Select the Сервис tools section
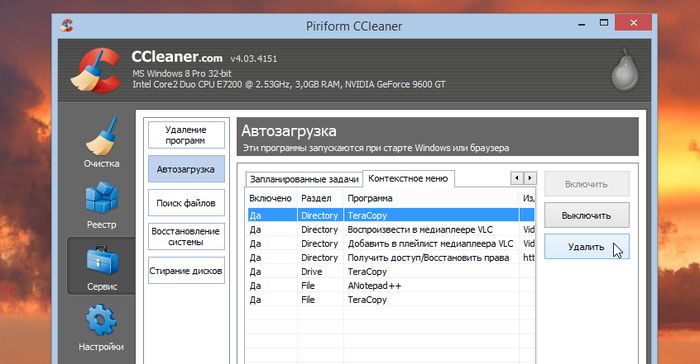This screenshot has width=700, height=364. (x=102, y=266)
